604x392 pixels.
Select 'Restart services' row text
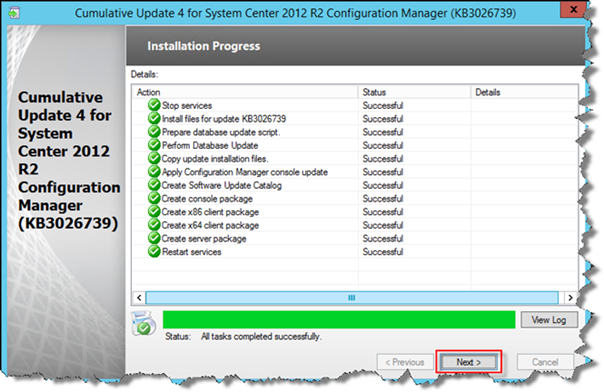pyautogui.click(x=192, y=252)
